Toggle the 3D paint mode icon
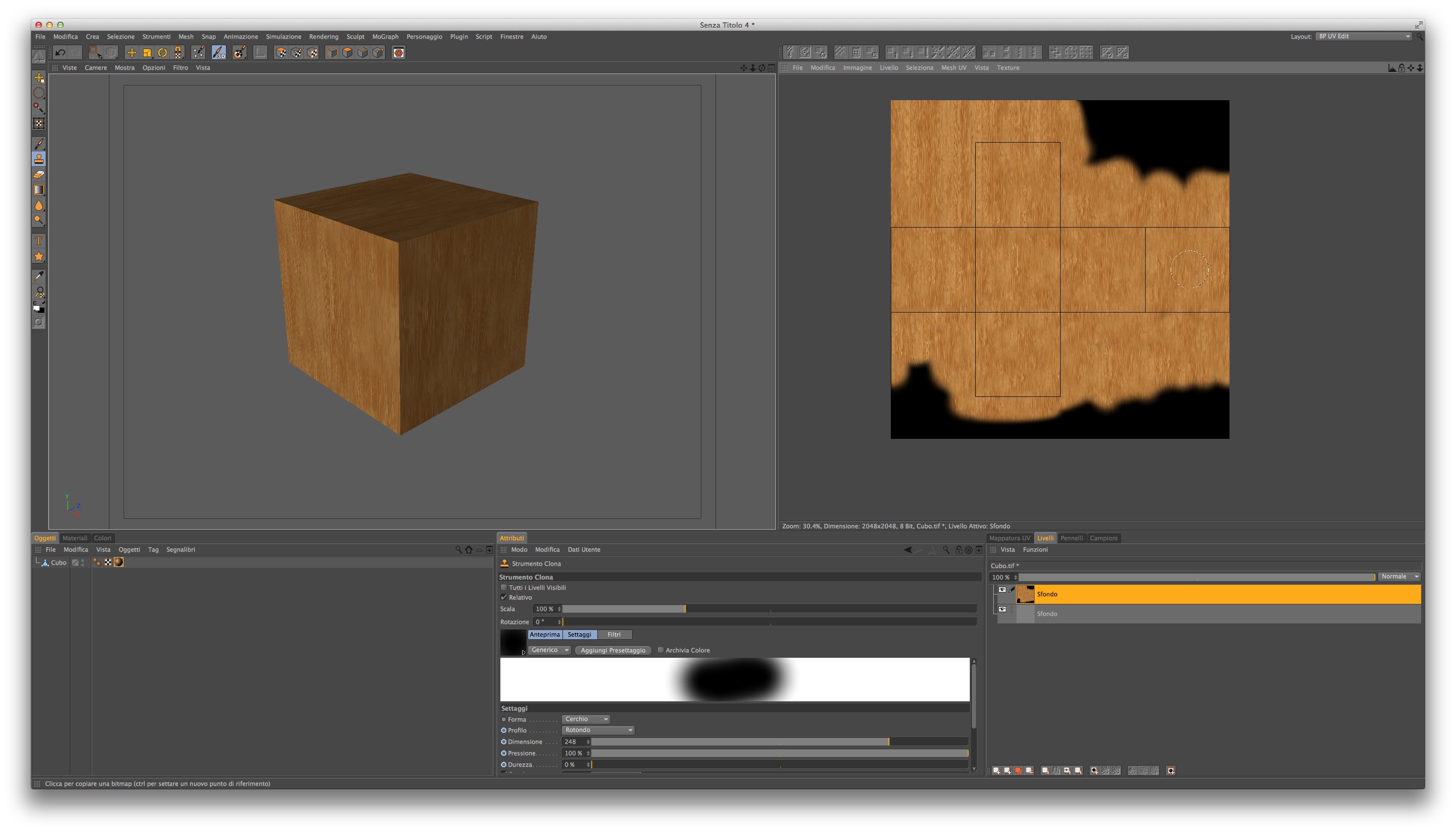Image resolution: width=1456 pixels, height=832 pixels. pyautogui.click(x=218, y=53)
